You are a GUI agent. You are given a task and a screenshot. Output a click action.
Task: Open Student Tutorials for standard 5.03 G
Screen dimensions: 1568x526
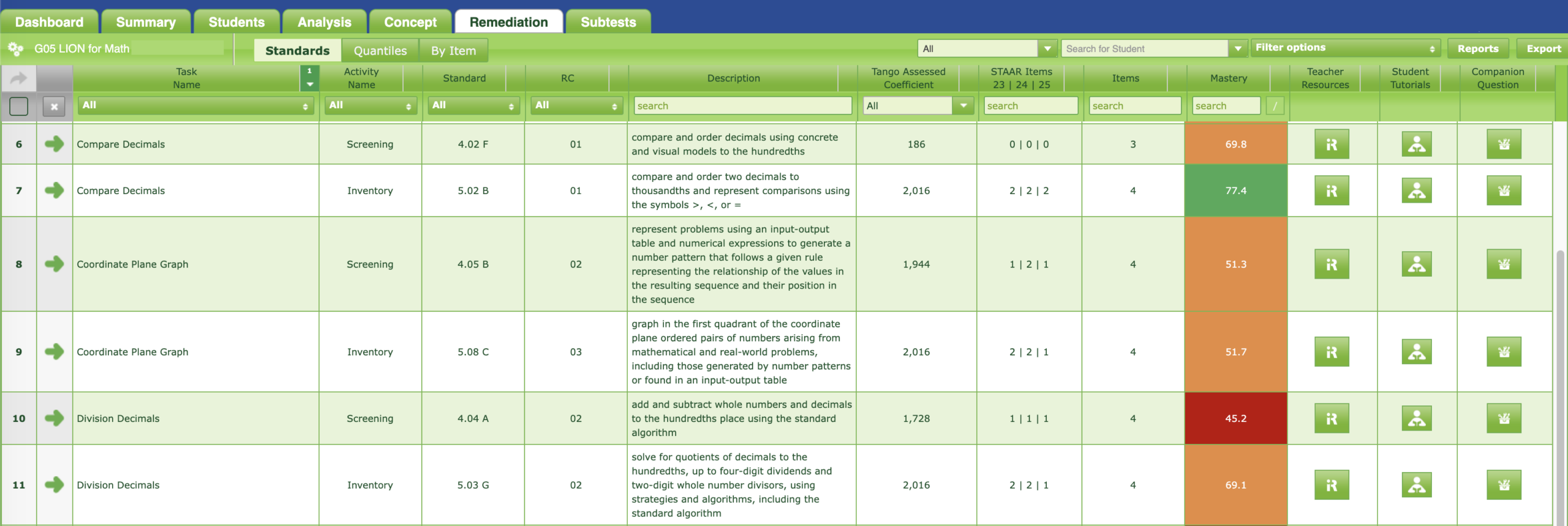[x=1417, y=485]
